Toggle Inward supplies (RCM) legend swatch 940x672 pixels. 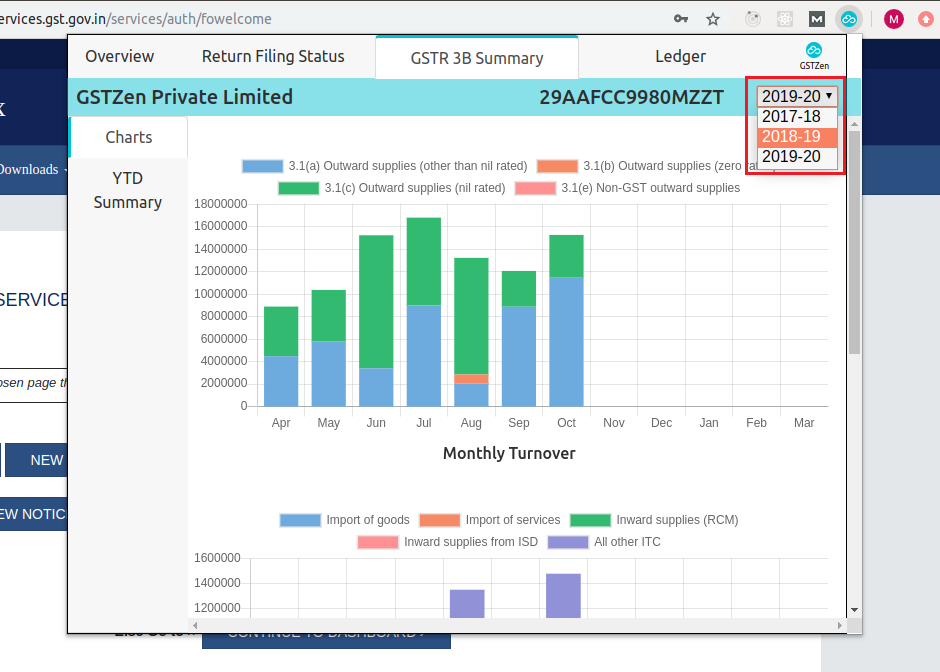[x=590, y=520]
